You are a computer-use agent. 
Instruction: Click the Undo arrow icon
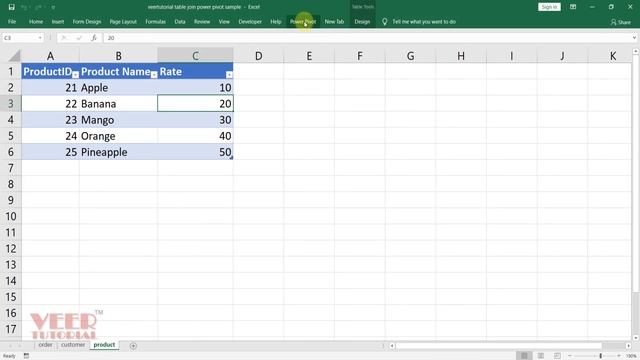pos(24,7)
